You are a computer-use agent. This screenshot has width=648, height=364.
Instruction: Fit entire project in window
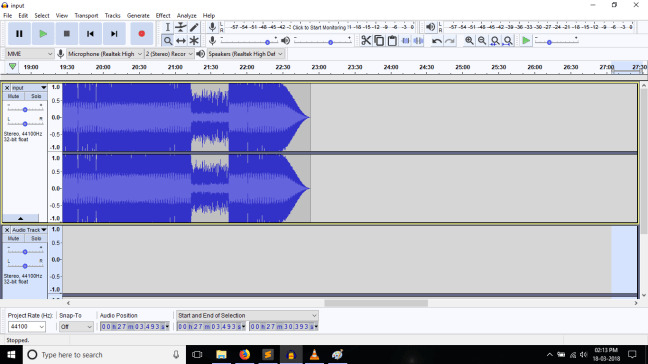[x=508, y=40]
